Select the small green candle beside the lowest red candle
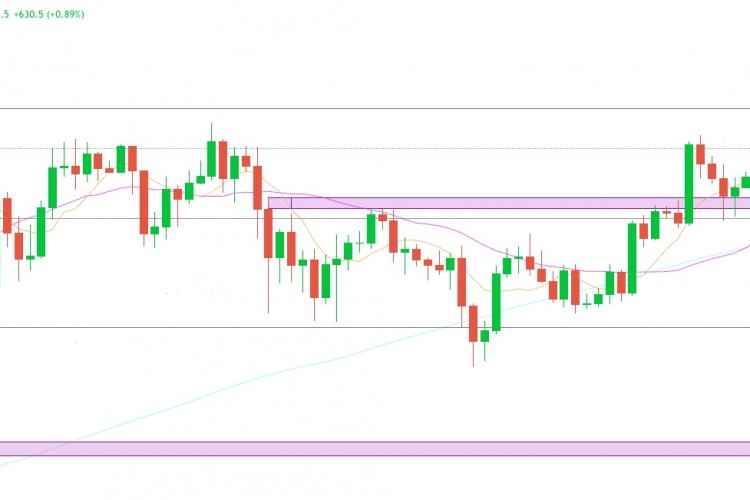The width and height of the screenshot is (750, 500). pos(485,337)
